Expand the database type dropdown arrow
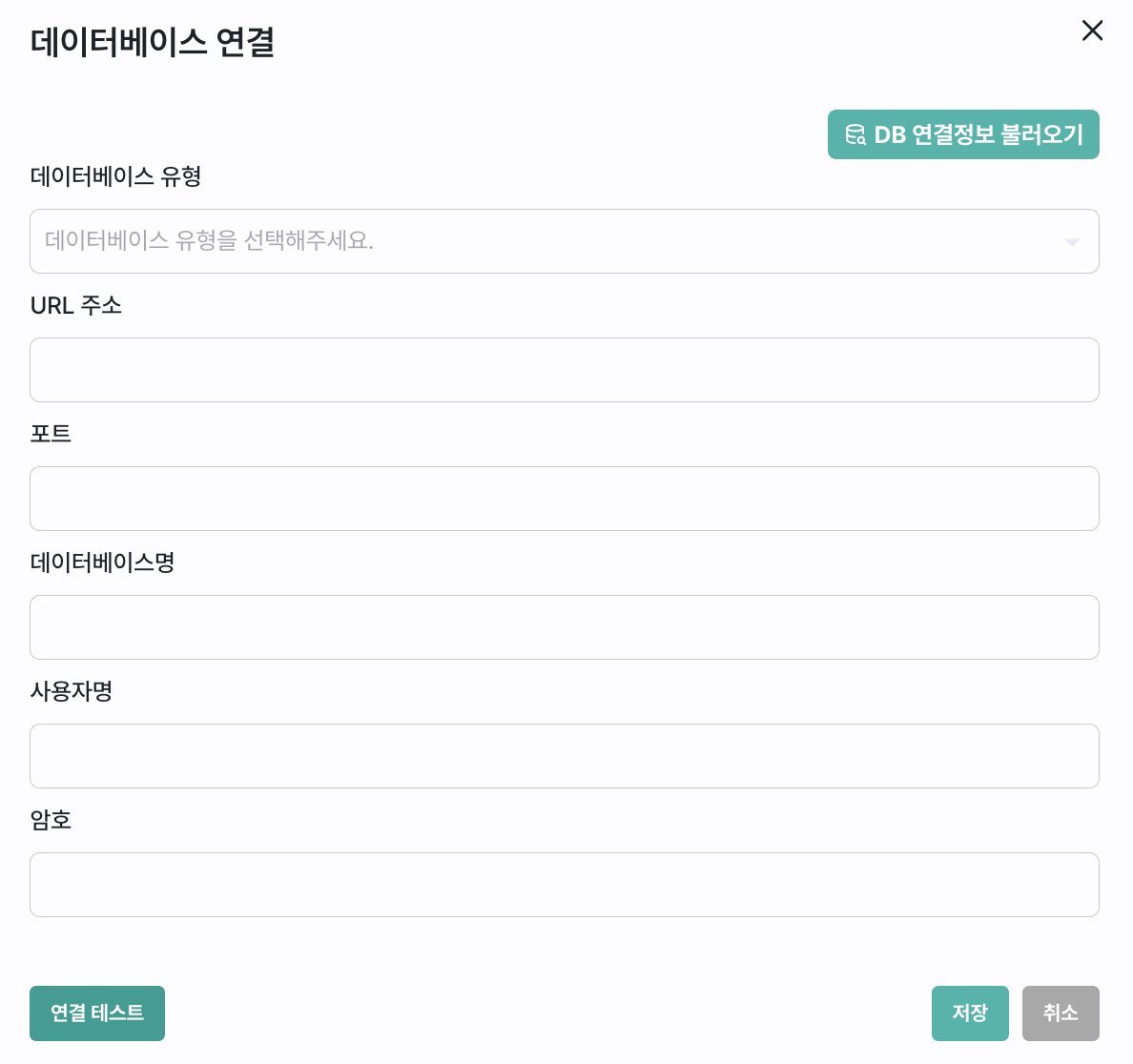1133x1064 pixels. (x=1072, y=242)
